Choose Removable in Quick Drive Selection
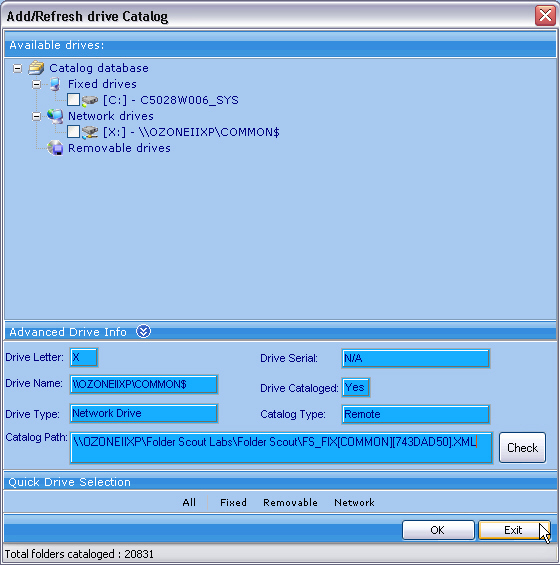Viewport: 560px width, 565px height. point(290,502)
